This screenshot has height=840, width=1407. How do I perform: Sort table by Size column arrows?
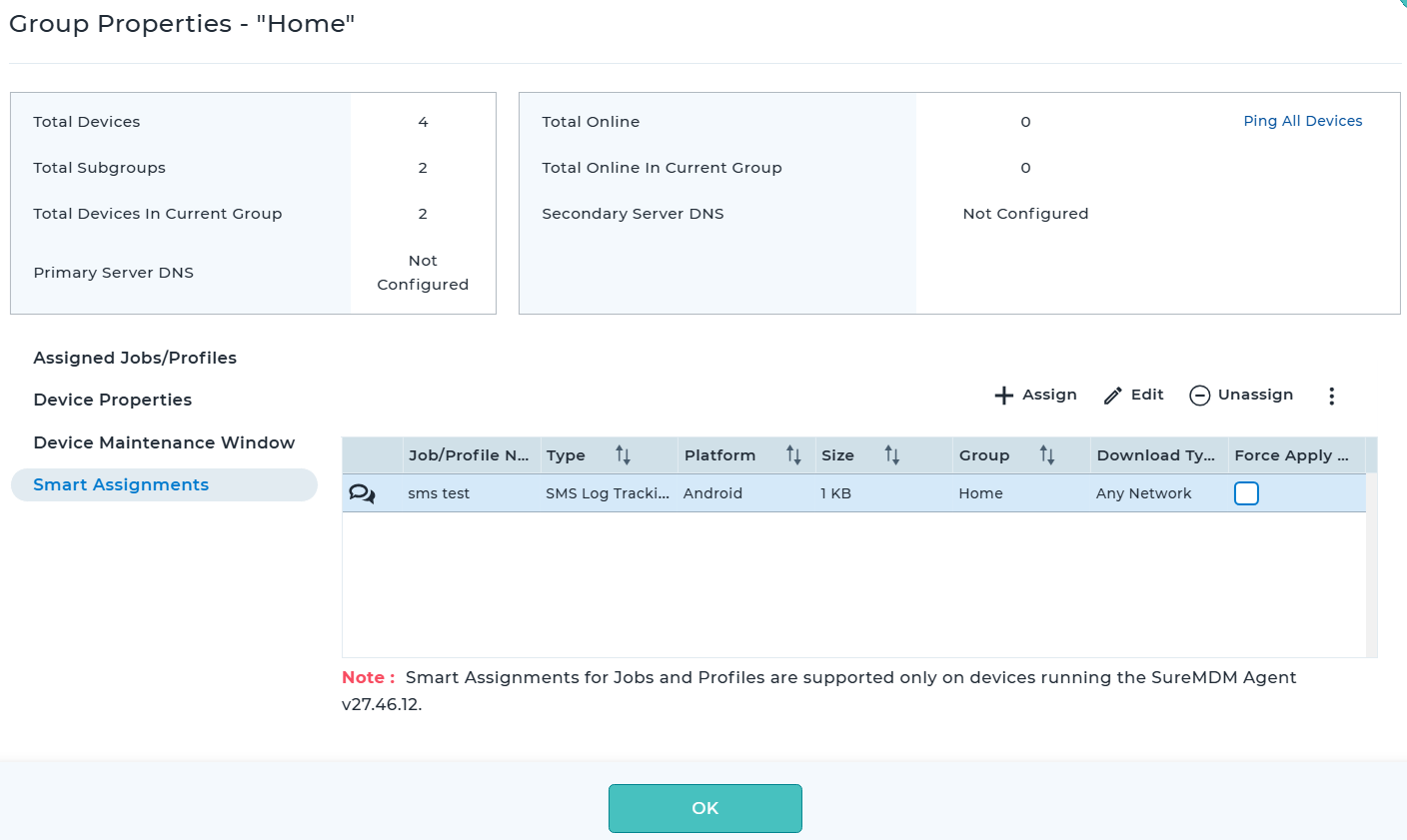[892, 455]
